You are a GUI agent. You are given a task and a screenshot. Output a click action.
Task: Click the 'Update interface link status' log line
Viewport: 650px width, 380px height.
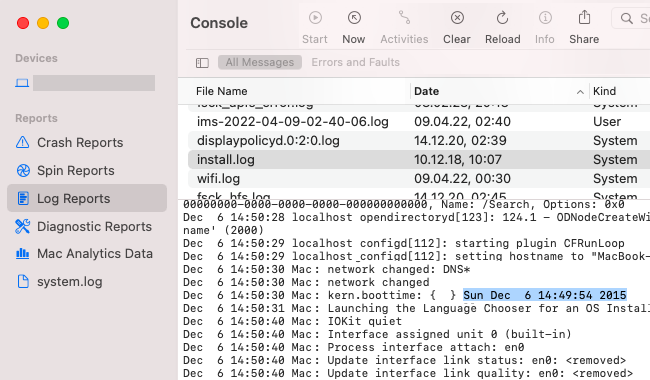pyautogui.click(x=405, y=360)
